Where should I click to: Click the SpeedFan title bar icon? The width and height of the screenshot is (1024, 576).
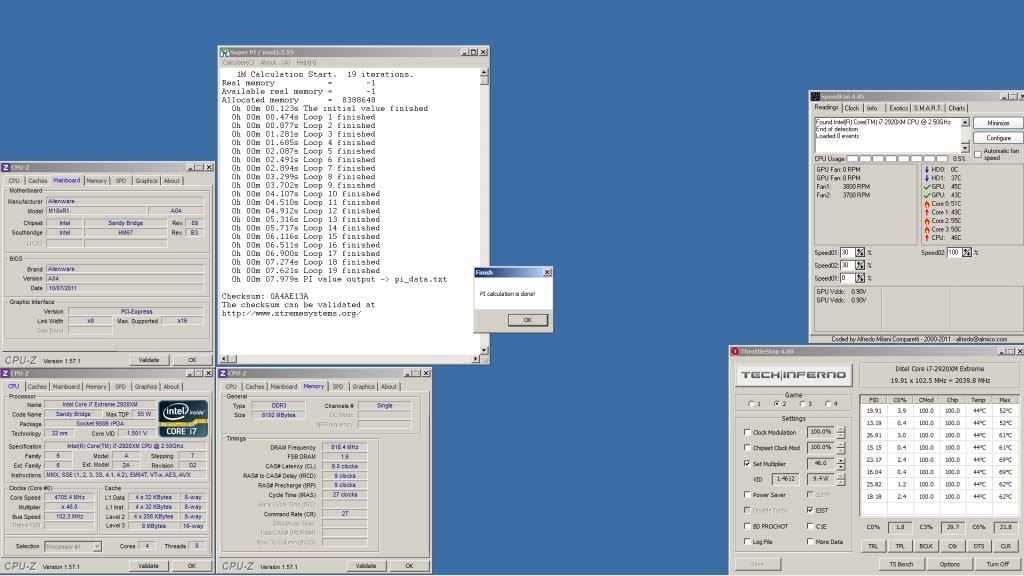[815, 96]
